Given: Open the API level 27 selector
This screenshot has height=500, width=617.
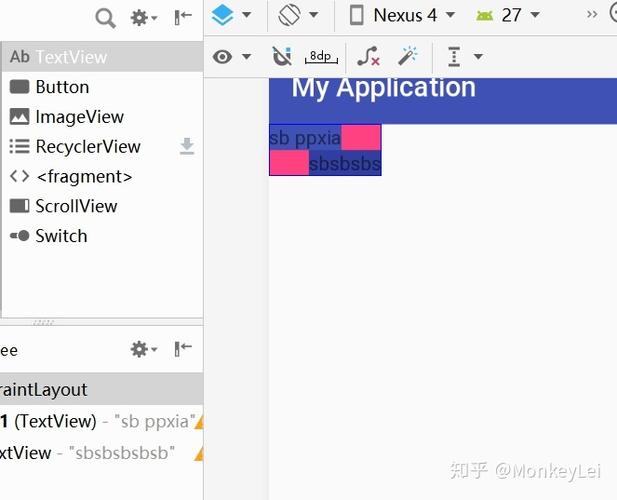Looking at the screenshot, I should pos(508,15).
